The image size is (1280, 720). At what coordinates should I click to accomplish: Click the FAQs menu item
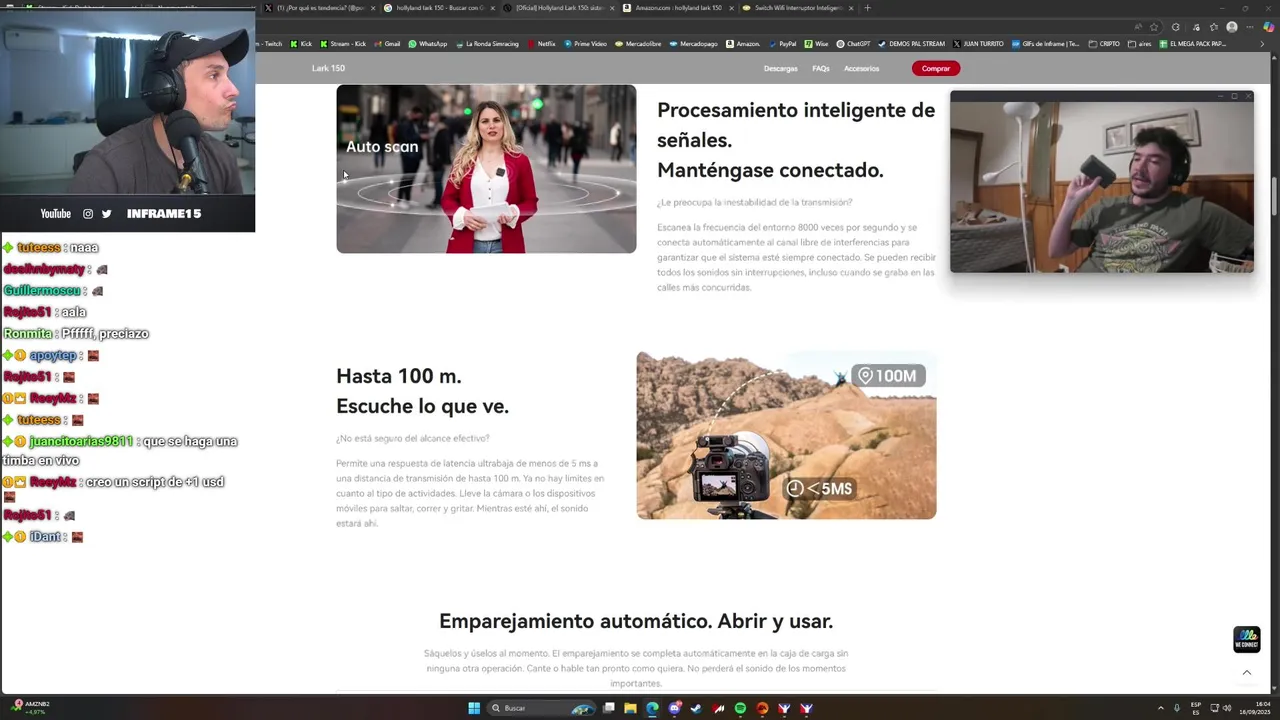point(821,68)
